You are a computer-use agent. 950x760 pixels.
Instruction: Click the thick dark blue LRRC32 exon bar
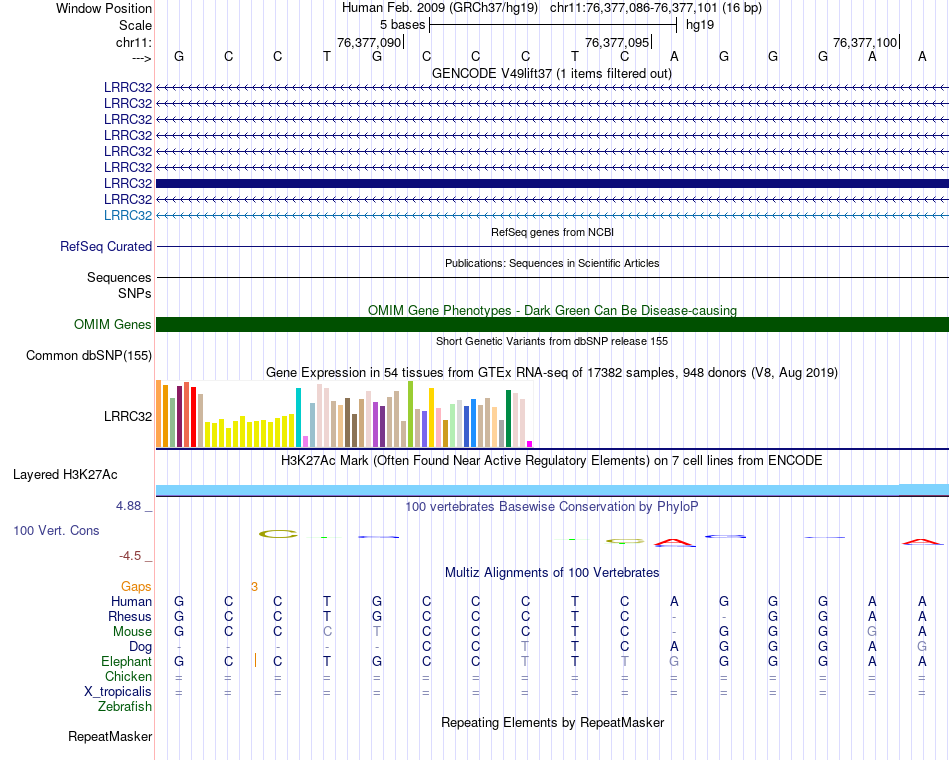click(552, 183)
